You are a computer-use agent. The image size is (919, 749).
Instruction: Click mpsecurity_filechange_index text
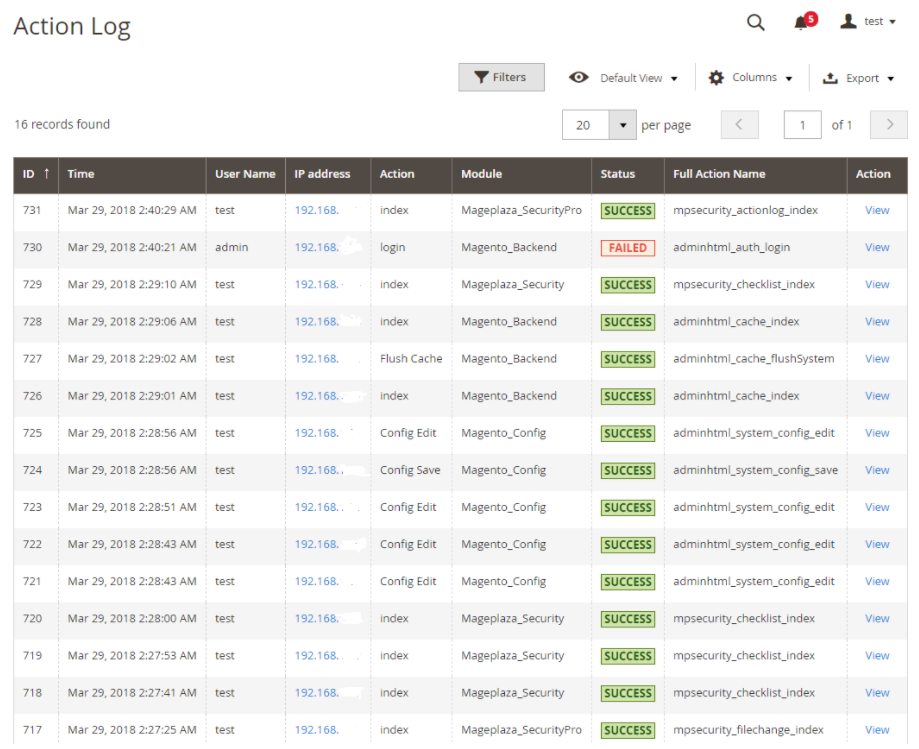tap(748, 730)
